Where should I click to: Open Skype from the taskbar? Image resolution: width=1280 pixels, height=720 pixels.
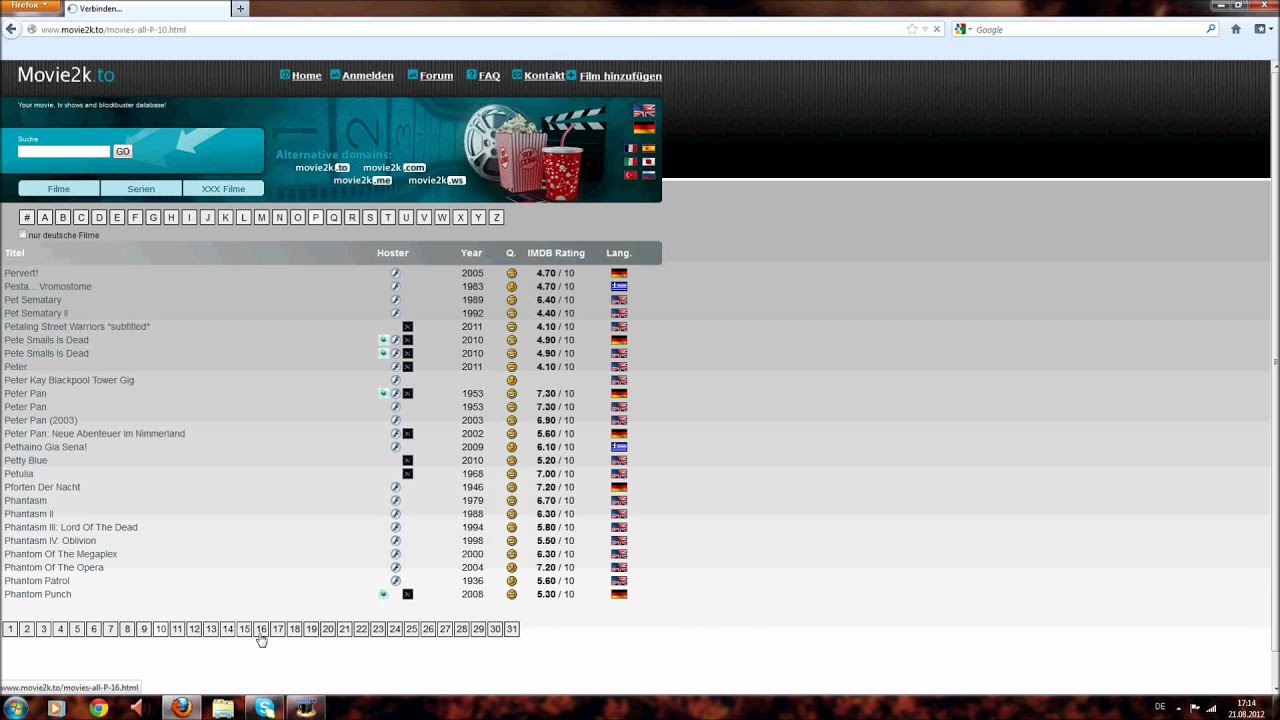265,708
